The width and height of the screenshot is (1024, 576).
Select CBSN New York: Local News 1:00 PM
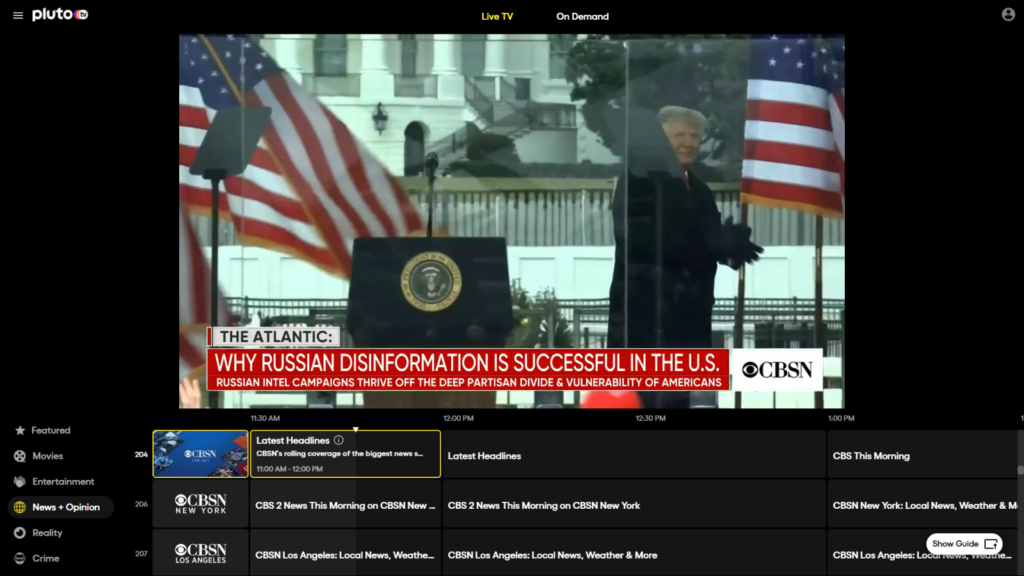point(922,504)
